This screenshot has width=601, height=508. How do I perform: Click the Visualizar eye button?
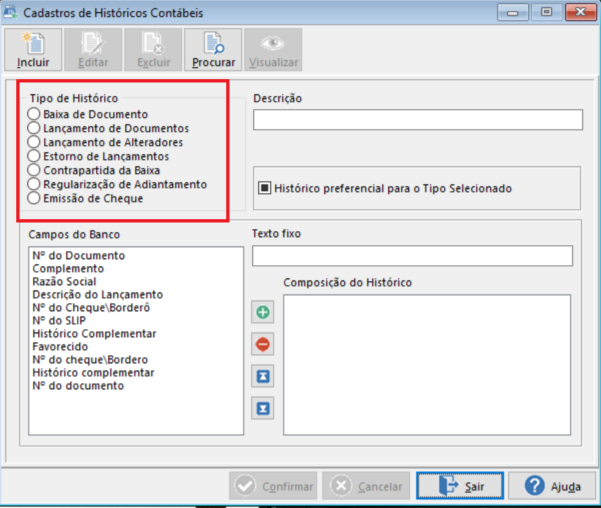[x=273, y=50]
